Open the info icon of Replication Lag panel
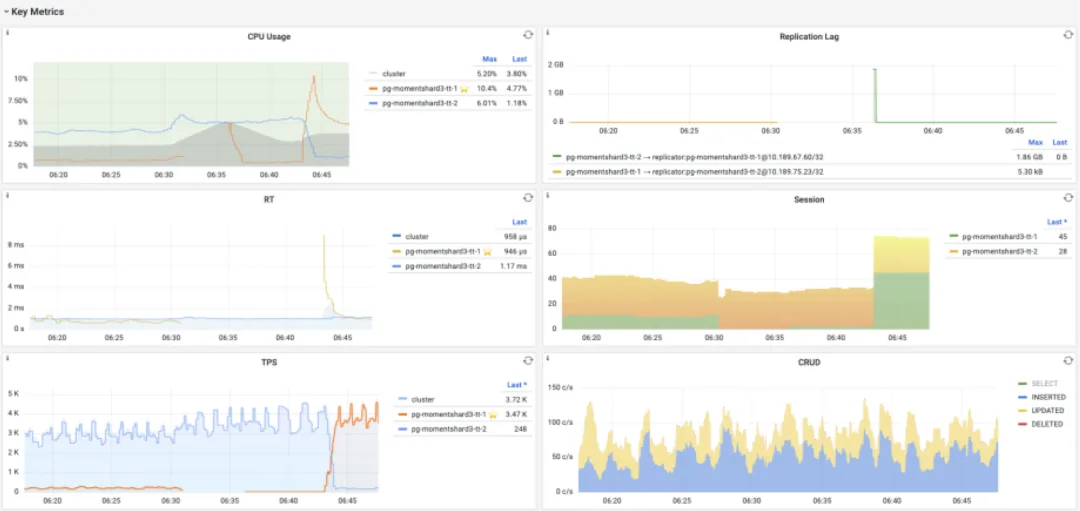1080x511 pixels. click(x=548, y=32)
